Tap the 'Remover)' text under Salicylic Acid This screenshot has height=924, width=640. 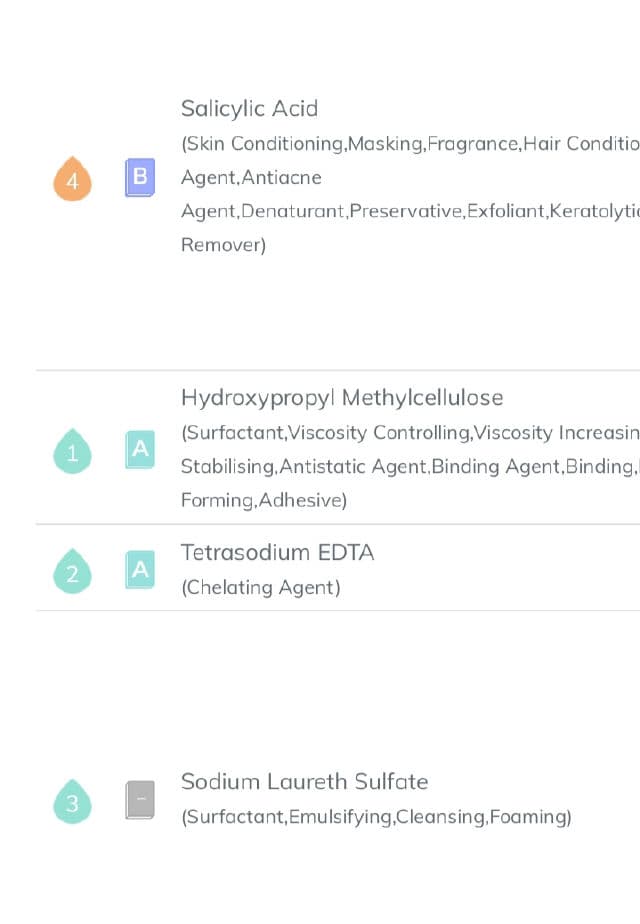point(223,245)
